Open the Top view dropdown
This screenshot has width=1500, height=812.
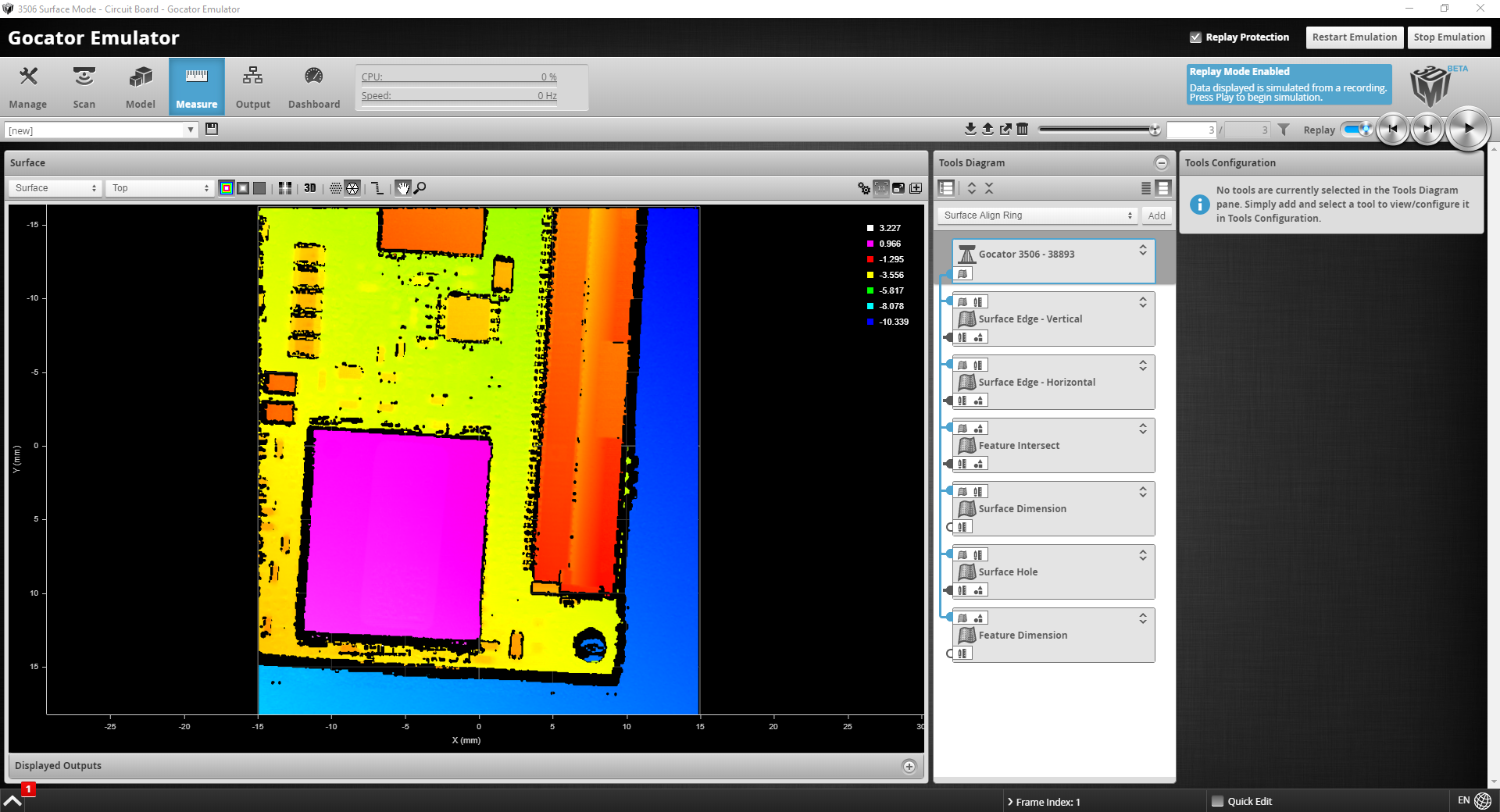[160, 188]
